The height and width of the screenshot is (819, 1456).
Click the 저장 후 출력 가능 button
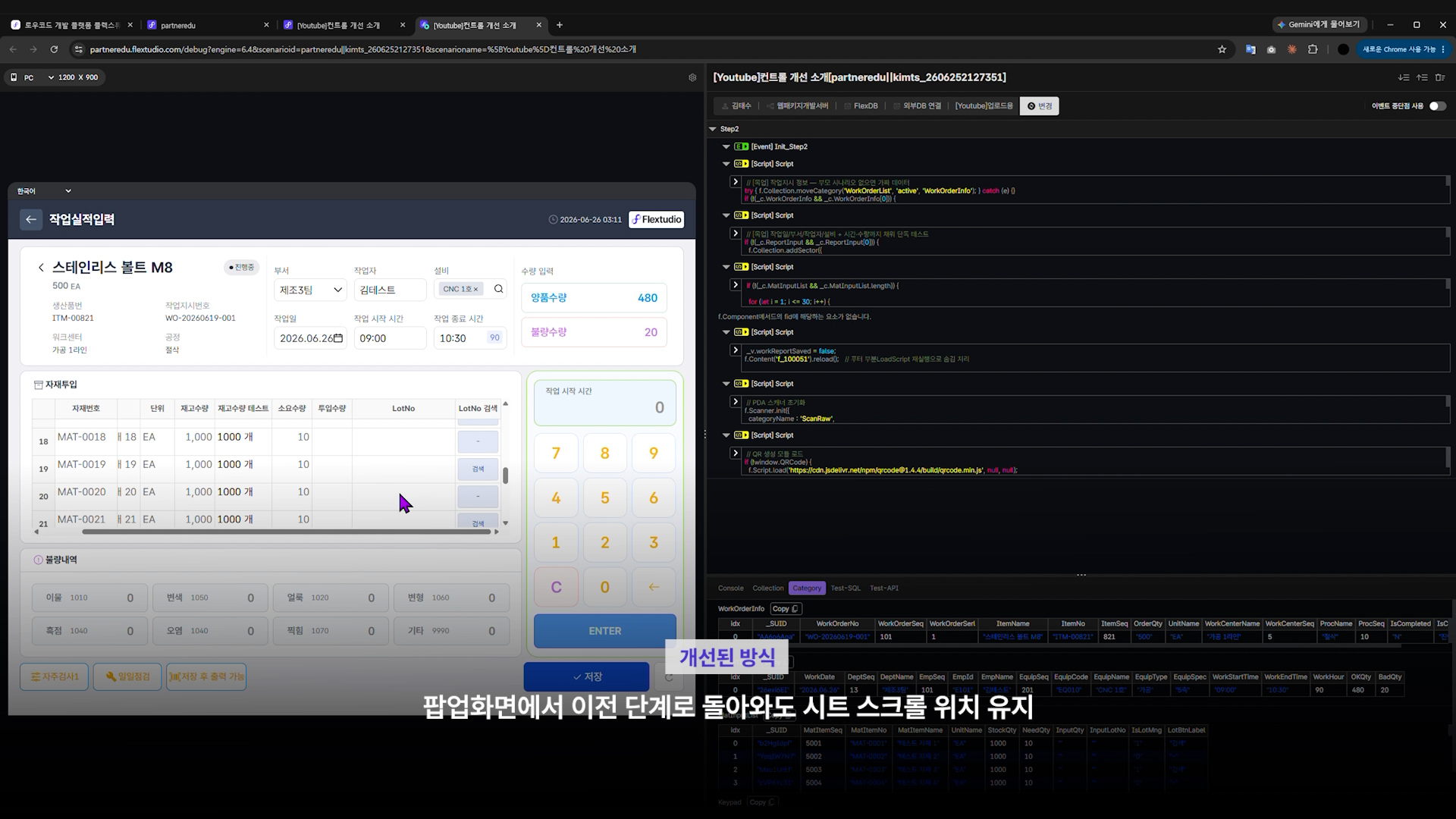tap(206, 676)
